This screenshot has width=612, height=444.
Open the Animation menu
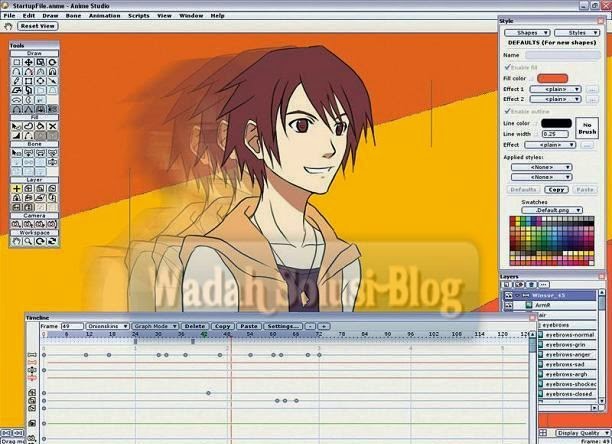click(x=105, y=16)
